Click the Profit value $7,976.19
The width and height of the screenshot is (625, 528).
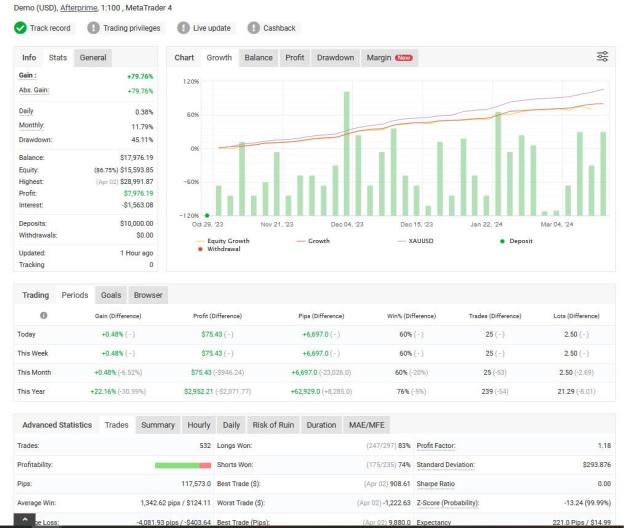[x=138, y=193]
